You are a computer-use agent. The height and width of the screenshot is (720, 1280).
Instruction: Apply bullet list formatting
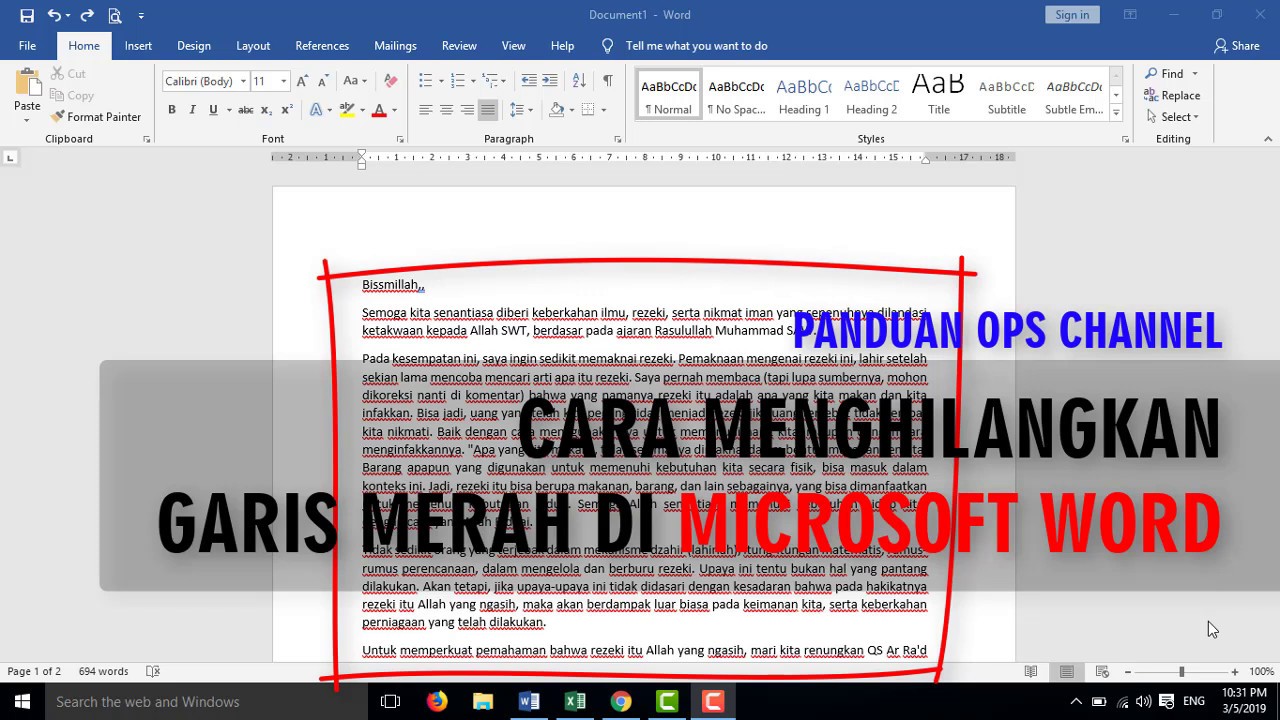426,81
